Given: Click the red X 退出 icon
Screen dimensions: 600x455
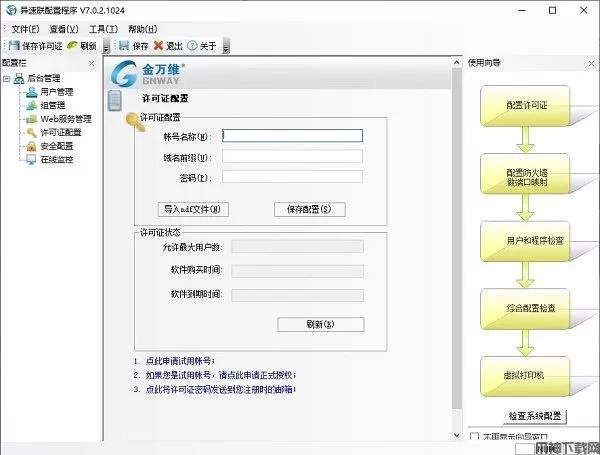Looking at the screenshot, I should point(158,46).
